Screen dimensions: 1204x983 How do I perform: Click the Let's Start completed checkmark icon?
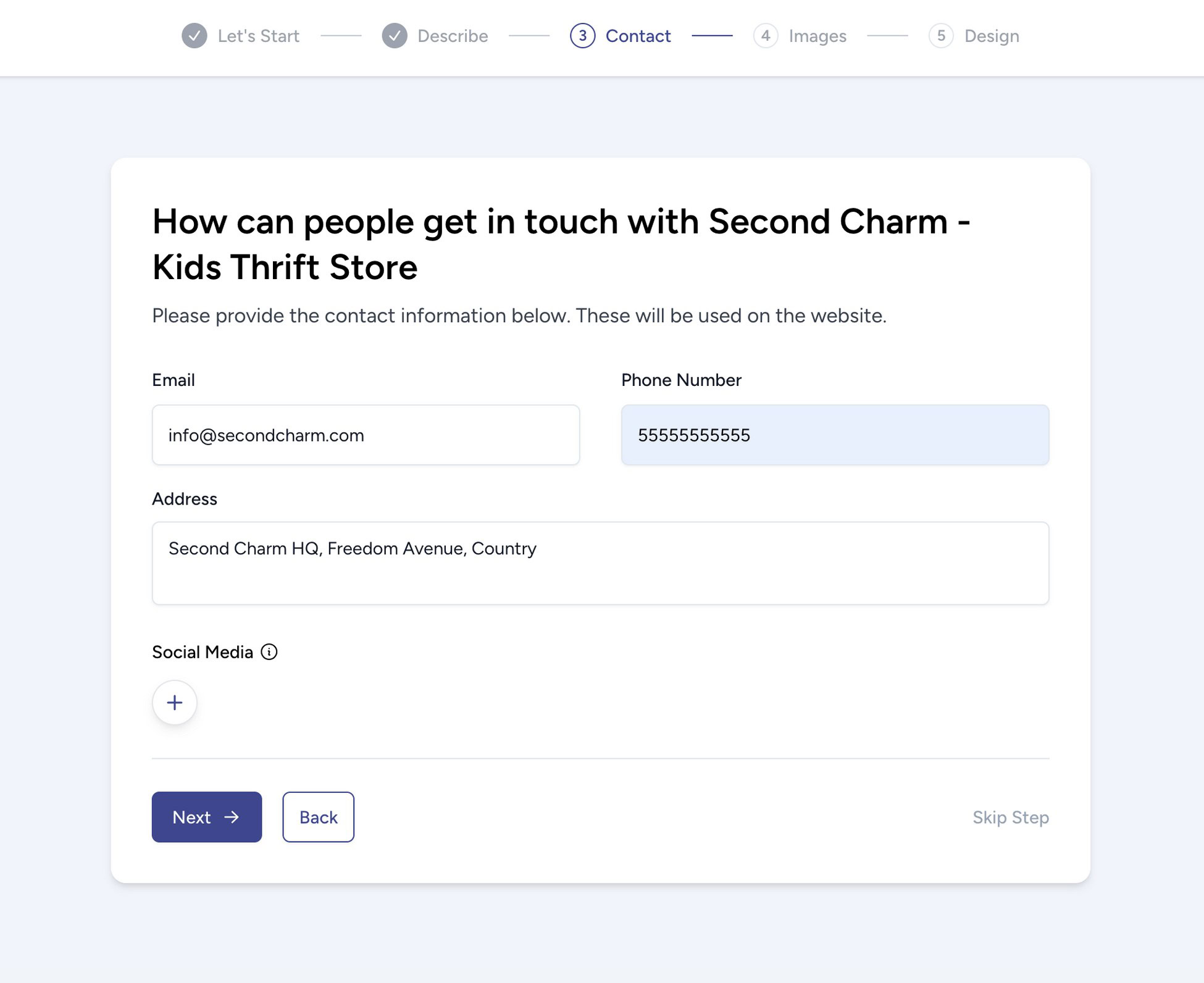[x=194, y=36]
